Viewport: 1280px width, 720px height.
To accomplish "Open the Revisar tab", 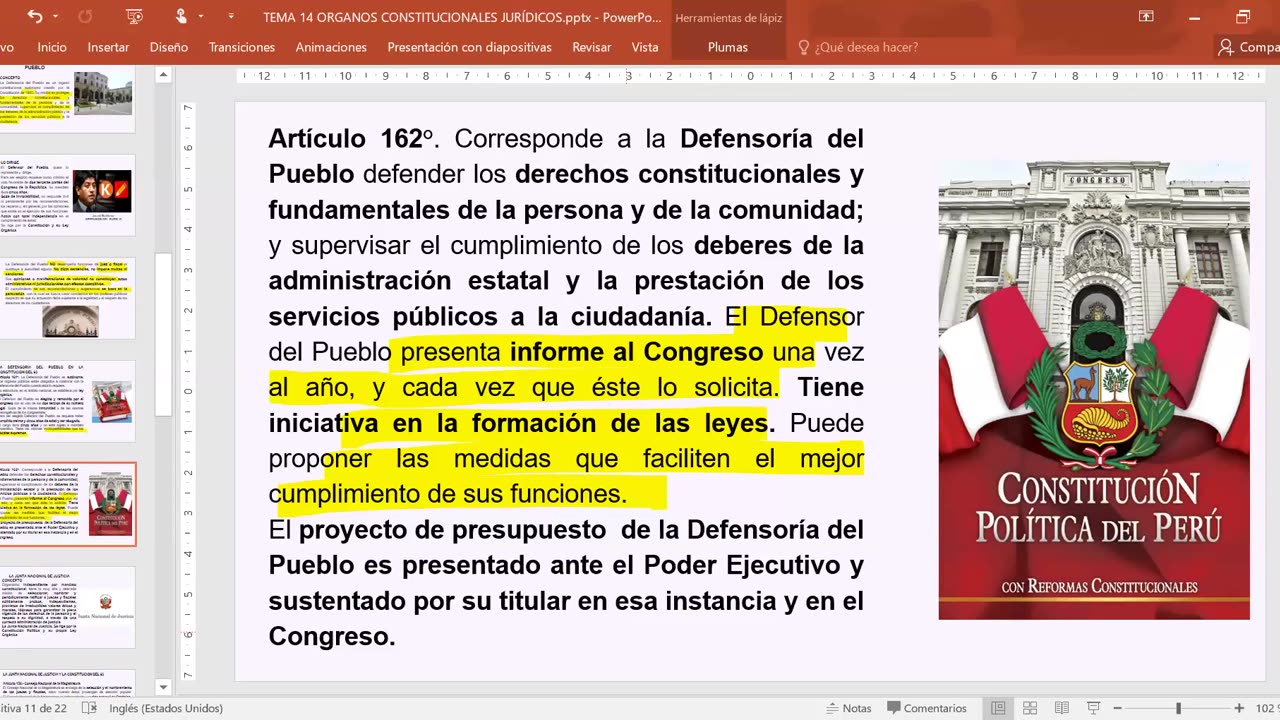I will coord(592,47).
